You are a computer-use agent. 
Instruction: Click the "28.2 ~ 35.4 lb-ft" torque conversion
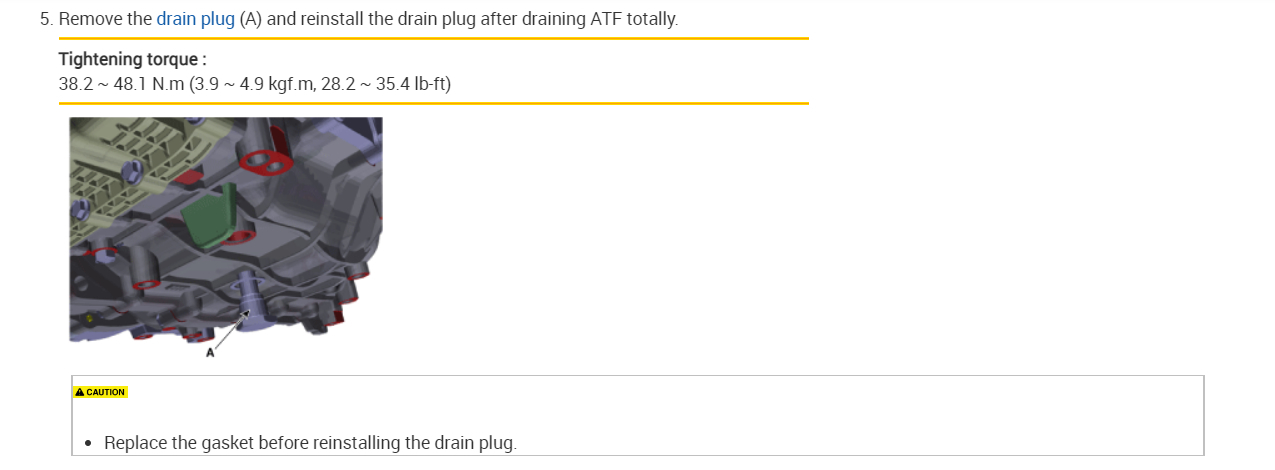(x=385, y=83)
